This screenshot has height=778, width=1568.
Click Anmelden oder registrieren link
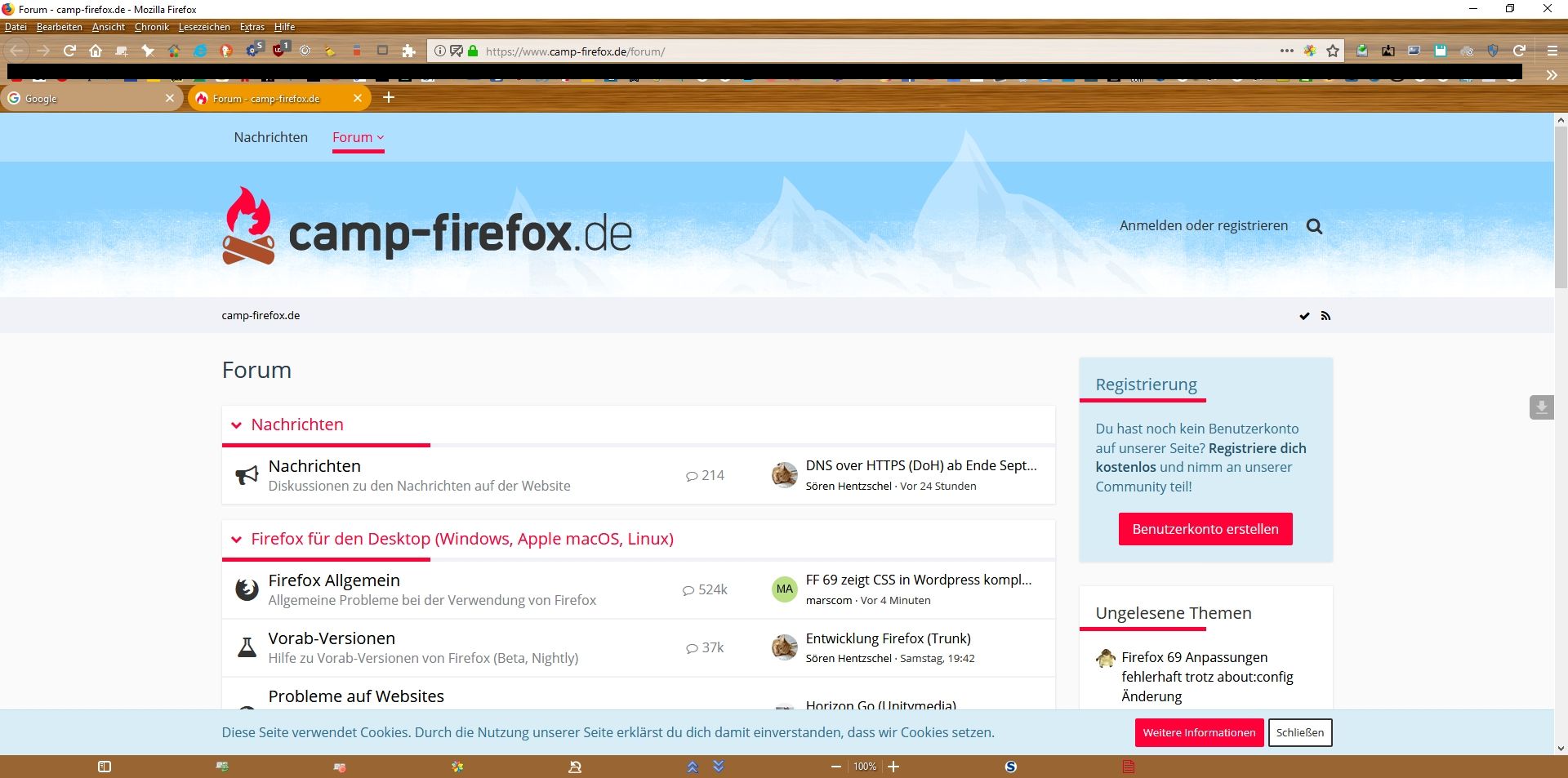pos(1204,225)
